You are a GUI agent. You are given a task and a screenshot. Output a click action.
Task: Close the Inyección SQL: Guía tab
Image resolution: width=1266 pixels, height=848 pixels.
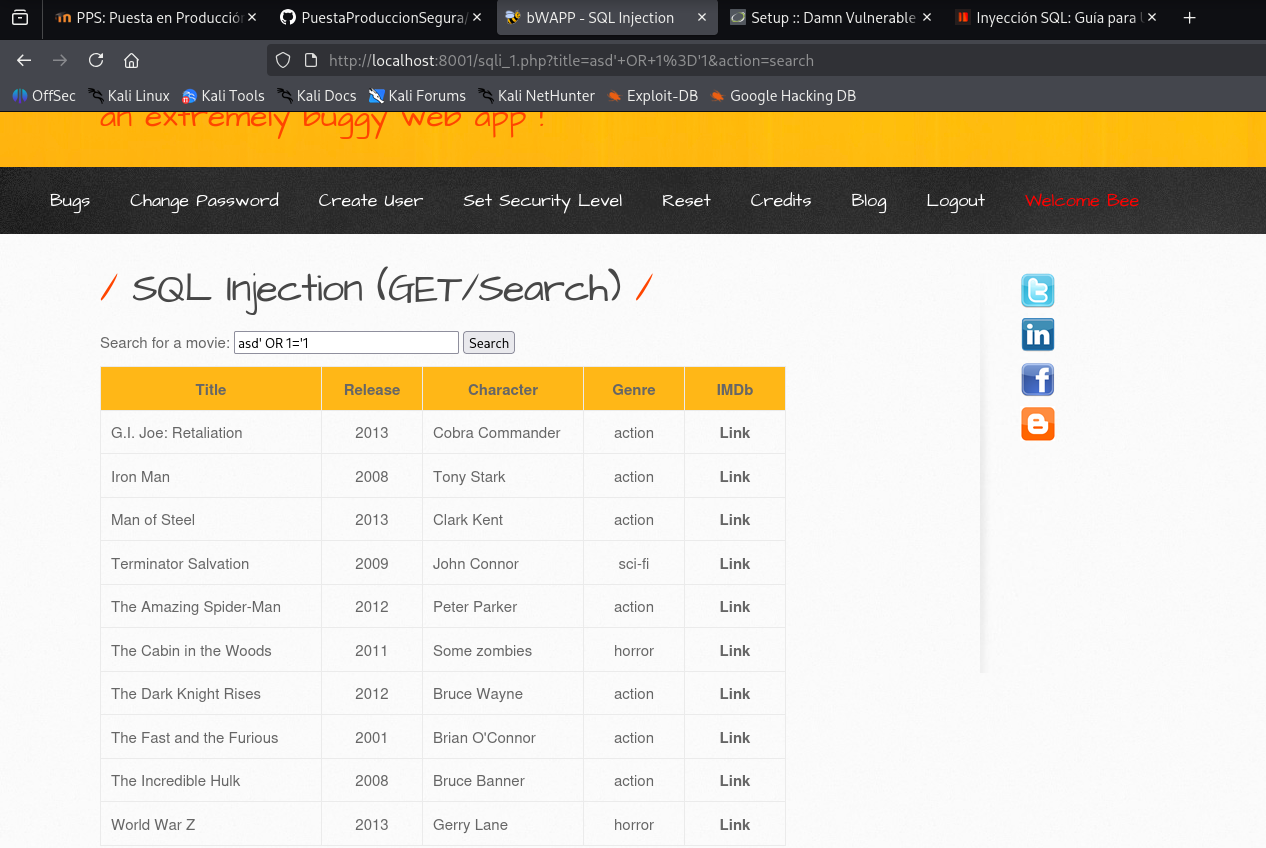[1152, 17]
